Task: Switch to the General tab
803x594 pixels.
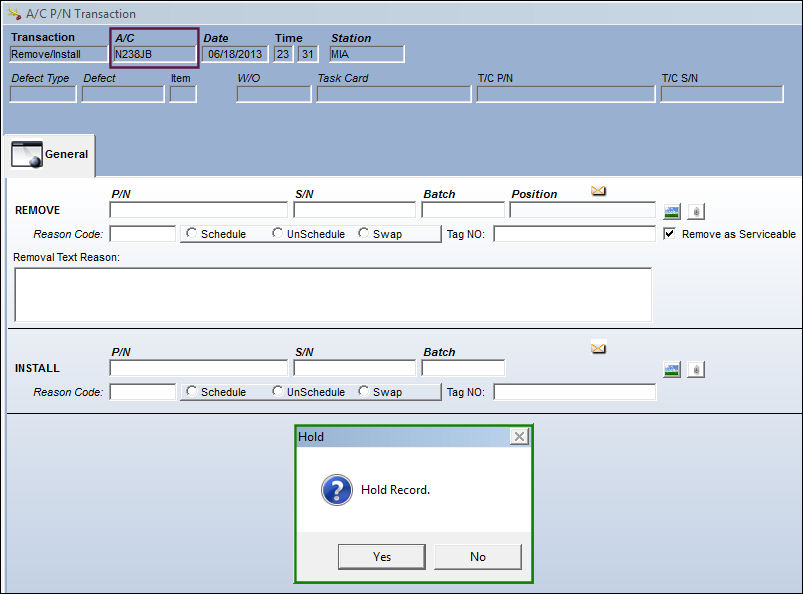Action: (50, 155)
